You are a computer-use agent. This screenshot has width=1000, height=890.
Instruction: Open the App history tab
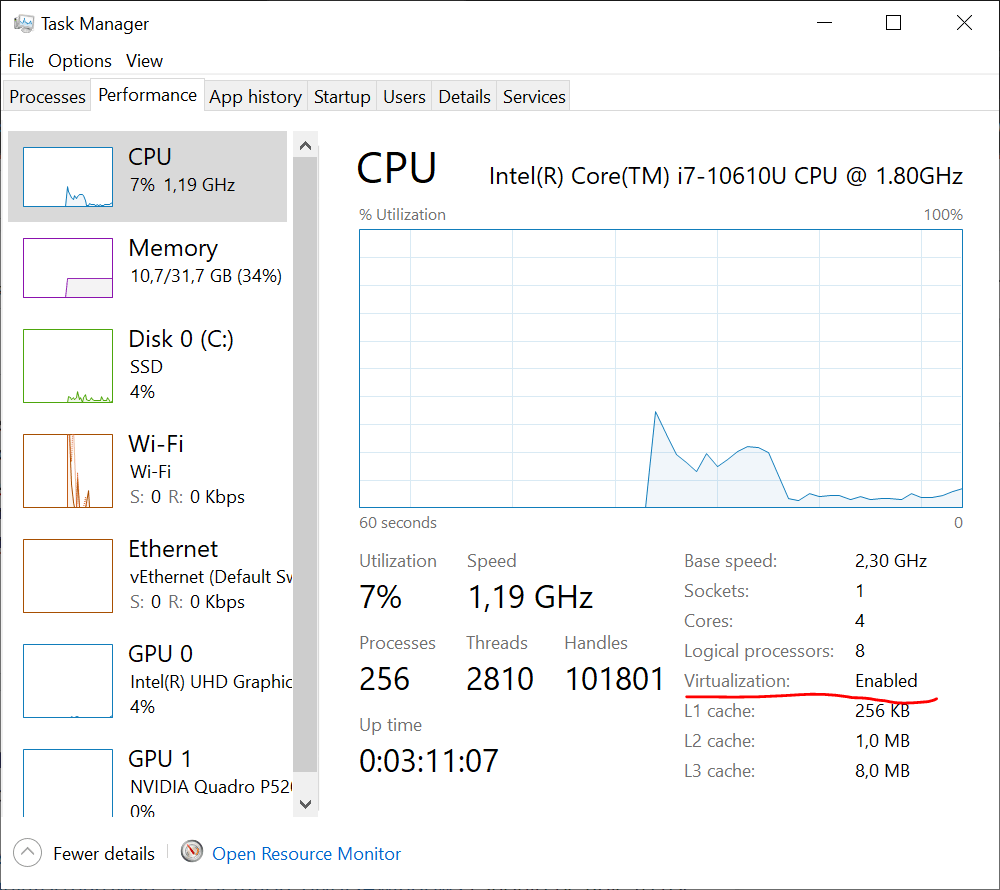click(x=255, y=96)
